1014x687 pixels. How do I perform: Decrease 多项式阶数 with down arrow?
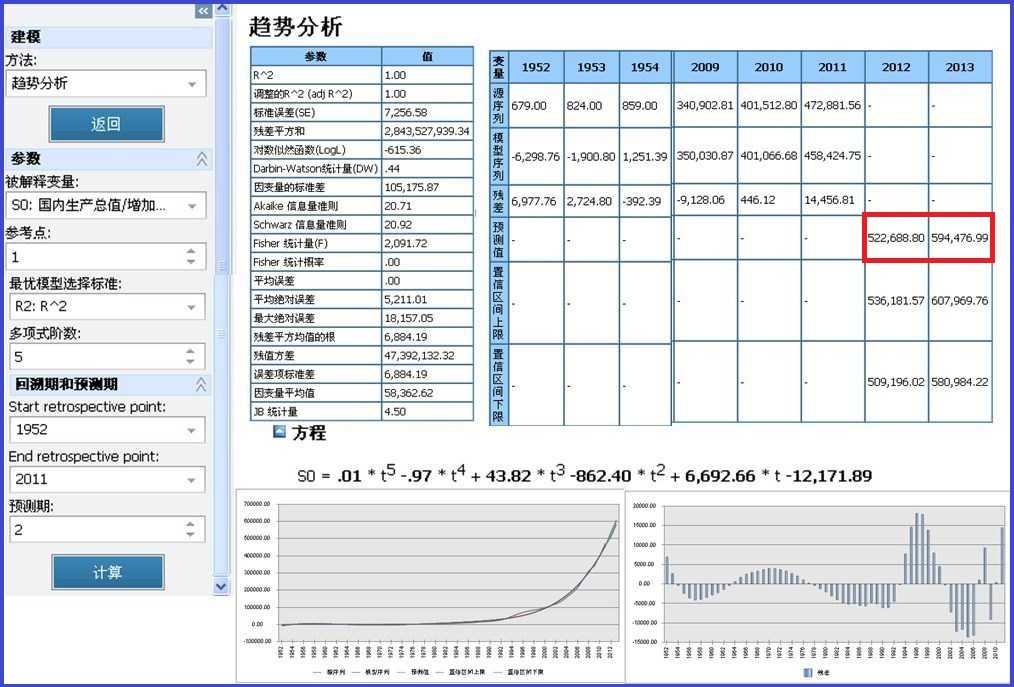click(190, 362)
